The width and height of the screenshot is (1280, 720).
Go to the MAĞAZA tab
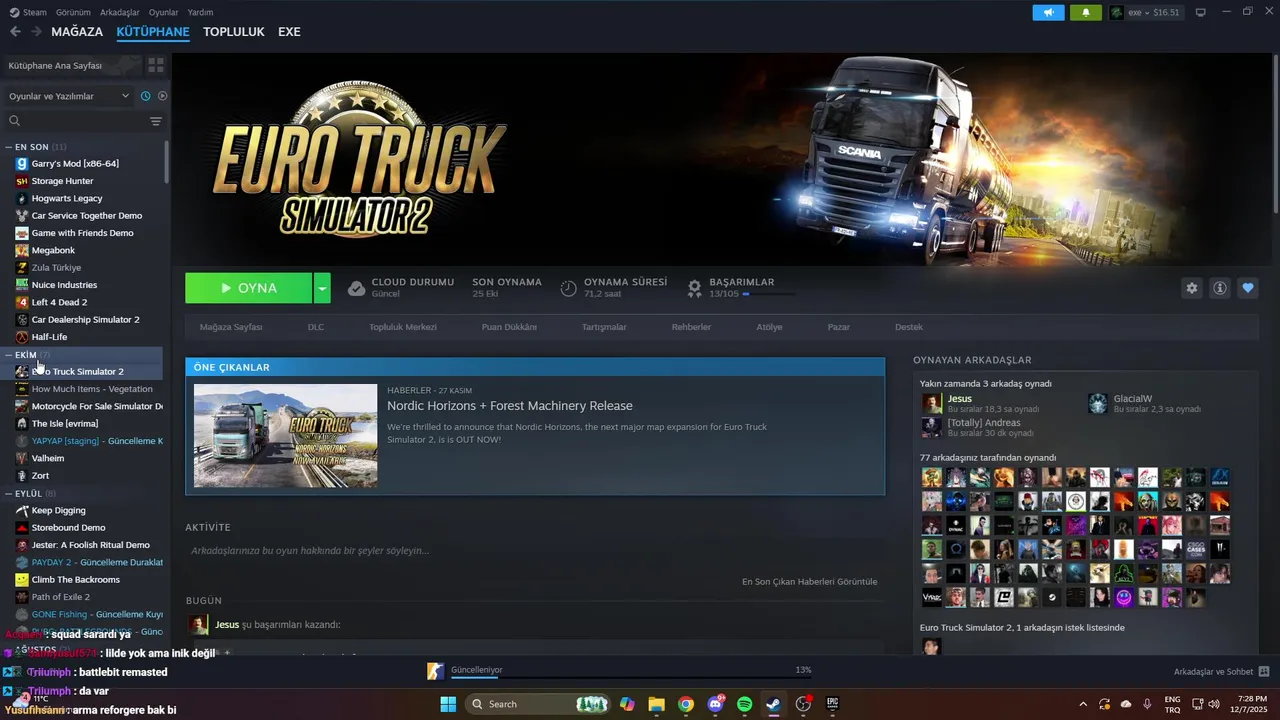pyautogui.click(x=77, y=32)
